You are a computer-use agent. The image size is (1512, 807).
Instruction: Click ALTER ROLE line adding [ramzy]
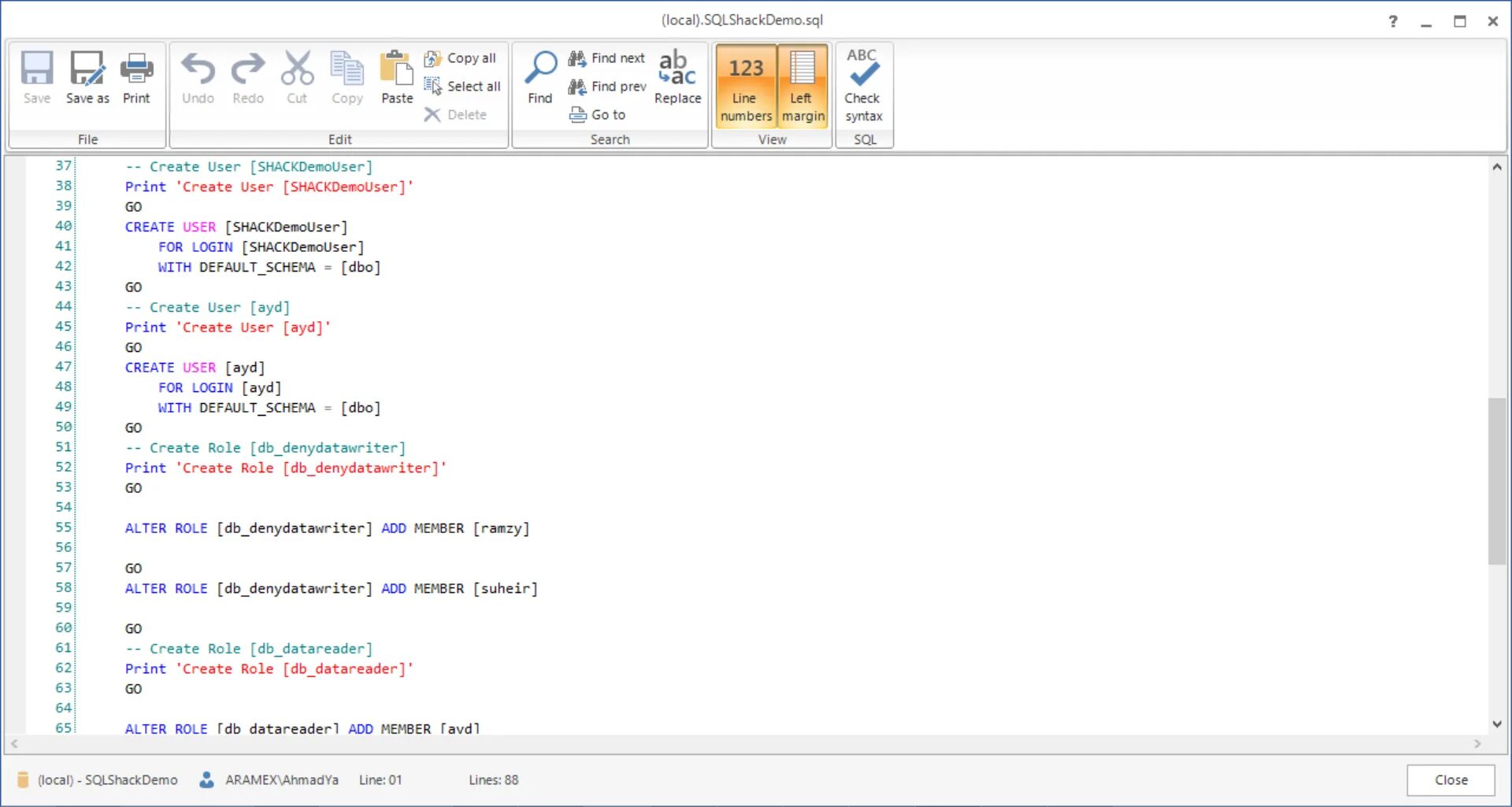click(328, 528)
